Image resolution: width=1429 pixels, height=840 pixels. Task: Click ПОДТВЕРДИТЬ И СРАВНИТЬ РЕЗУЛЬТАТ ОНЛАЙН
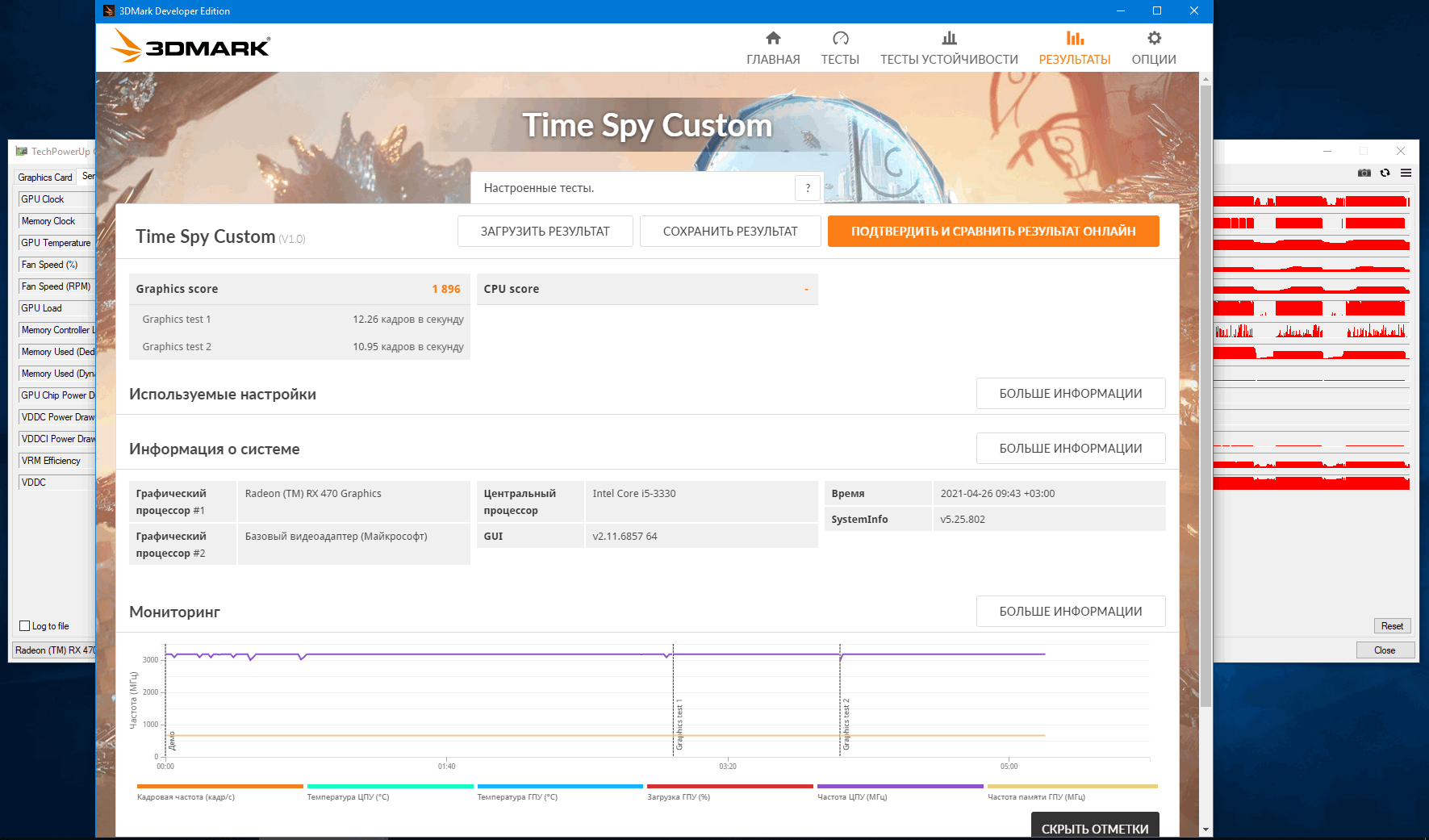click(x=993, y=231)
